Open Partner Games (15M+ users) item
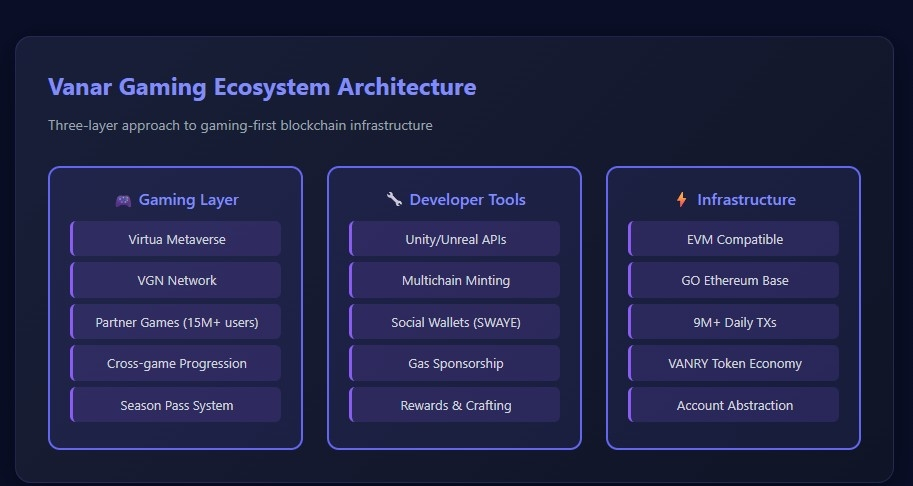 pyautogui.click(x=175, y=322)
